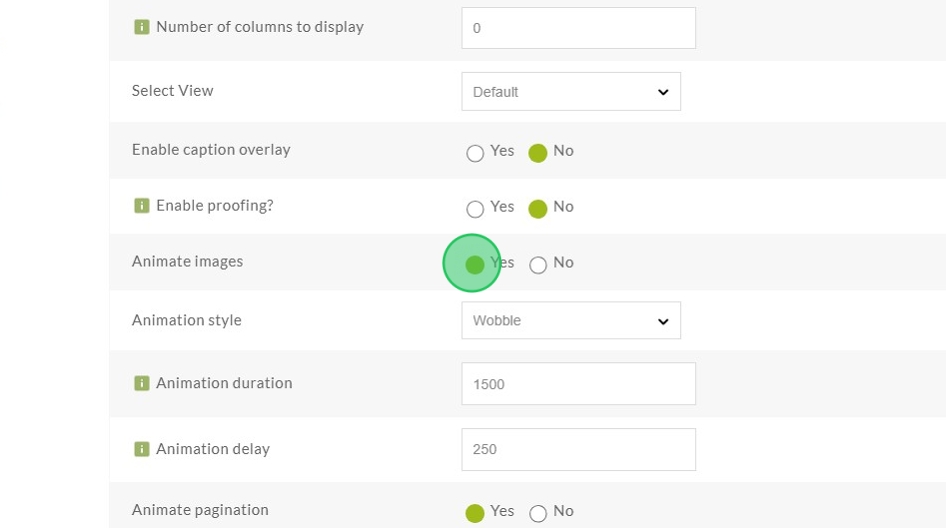Viewport: 946px width, 528px height.
Task: Select No for Enable caption overlay
Action: click(538, 153)
